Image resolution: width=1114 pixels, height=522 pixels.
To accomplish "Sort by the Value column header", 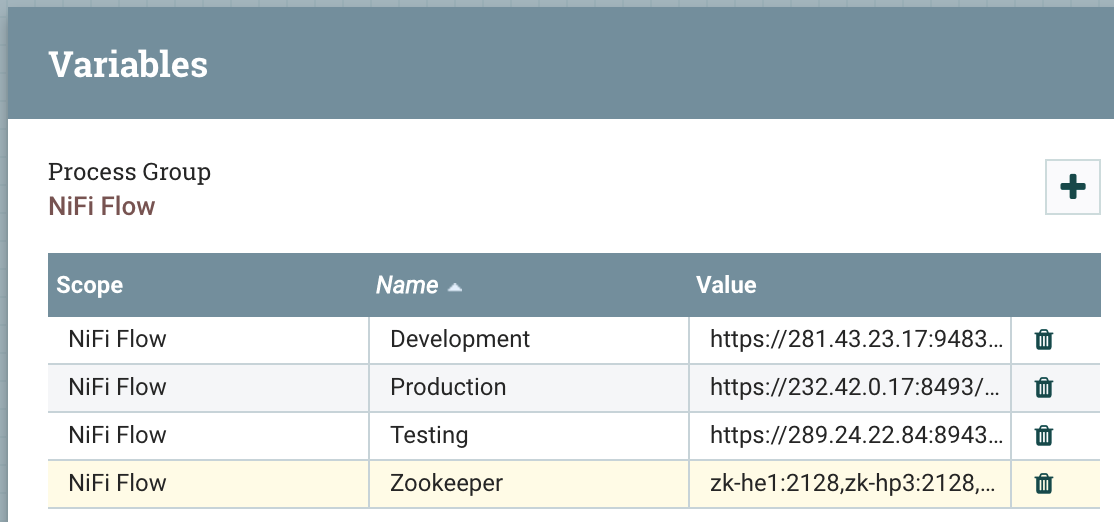I will (x=726, y=285).
